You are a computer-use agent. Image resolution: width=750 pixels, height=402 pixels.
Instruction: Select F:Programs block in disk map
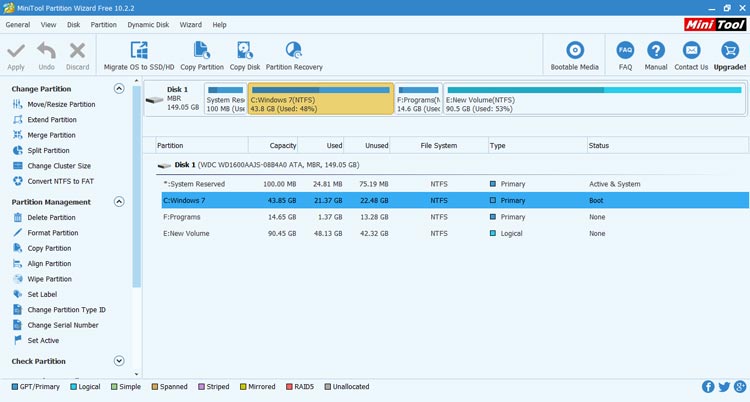[x=419, y=99]
